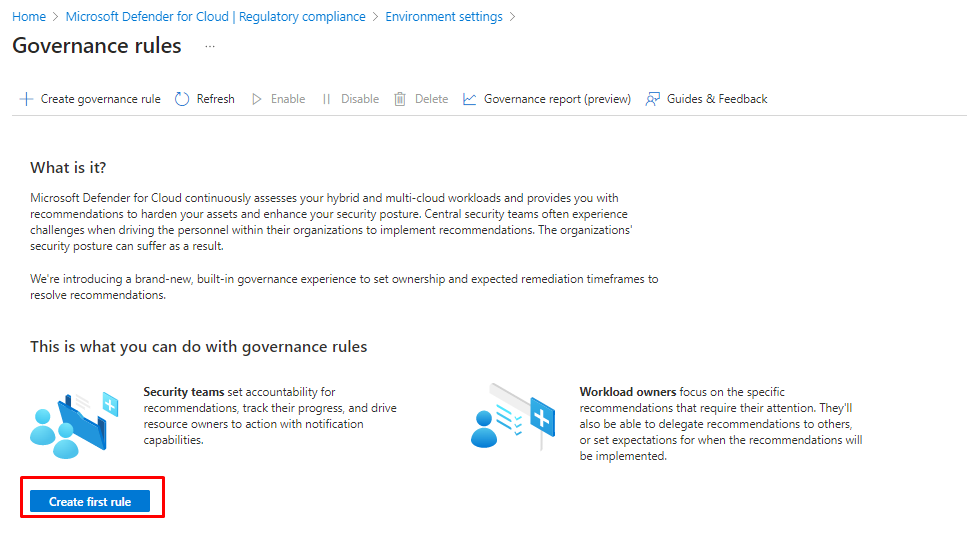This screenshot has width=967, height=541.
Task: Click the Refresh text label in toolbar
Action: point(215,99)
